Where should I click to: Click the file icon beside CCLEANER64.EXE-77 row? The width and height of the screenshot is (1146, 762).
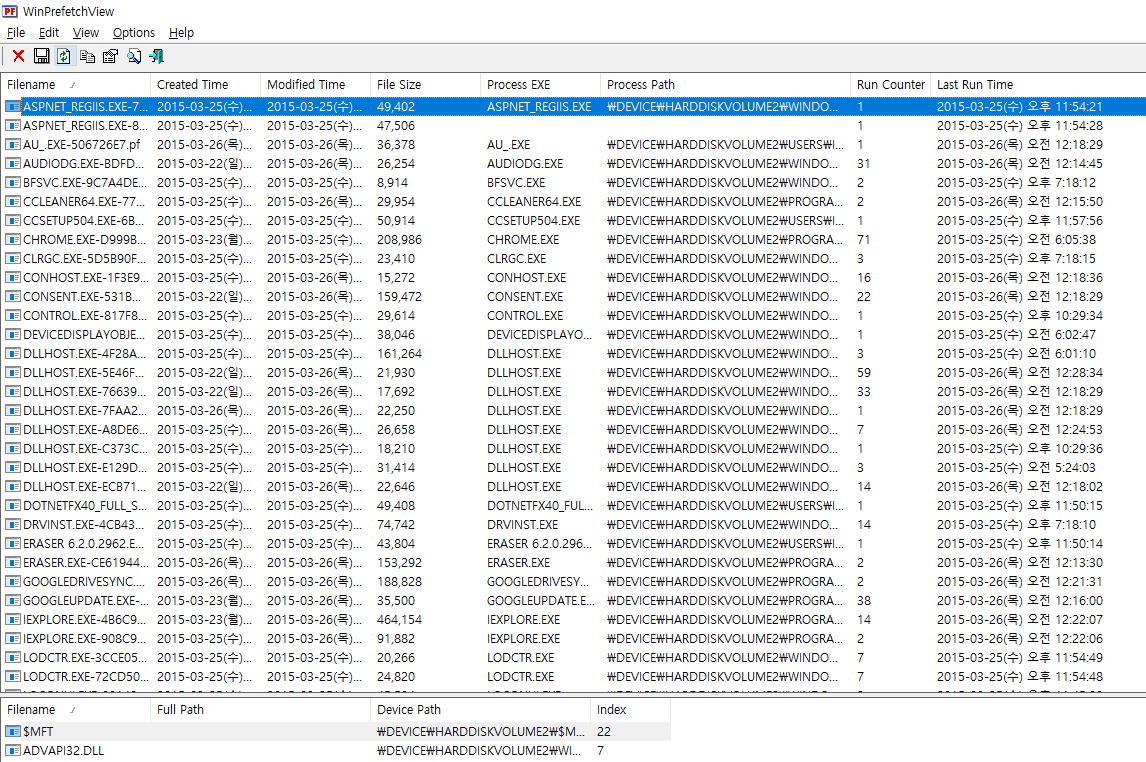click(x=12, y=202)
